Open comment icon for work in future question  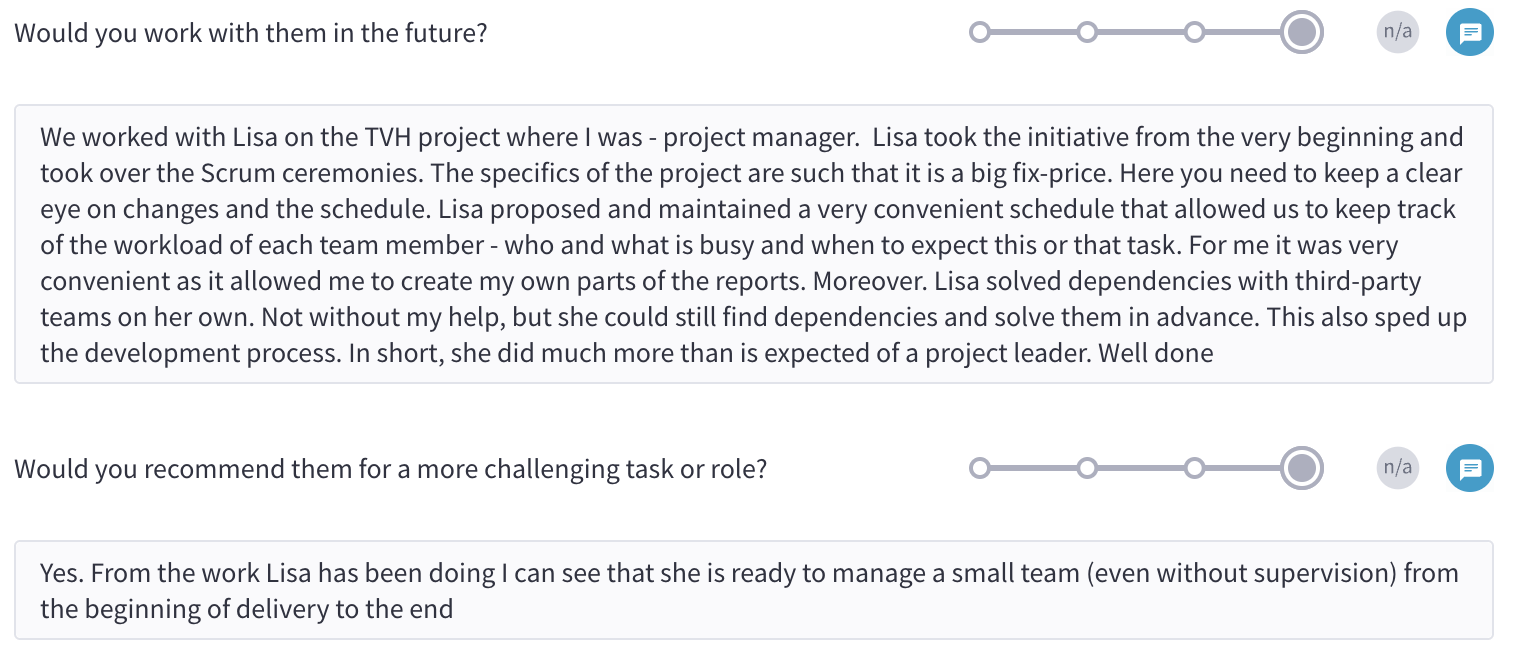point(1470,33)
